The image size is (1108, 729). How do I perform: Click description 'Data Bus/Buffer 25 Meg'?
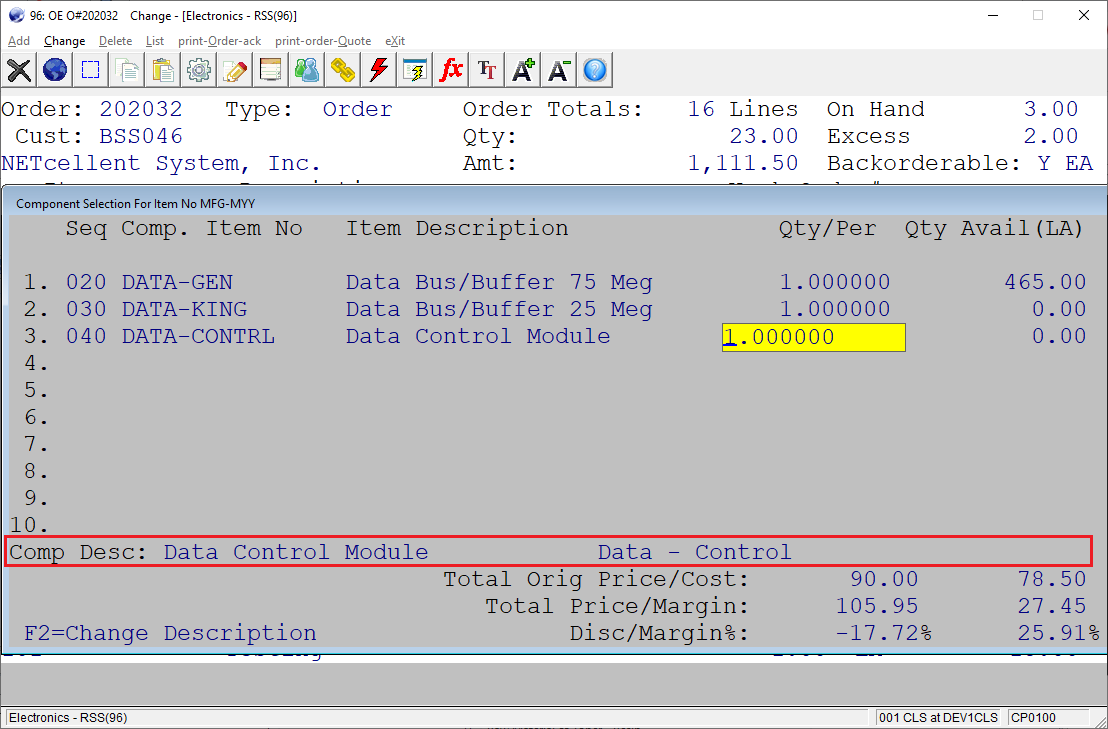click(499, 309)
